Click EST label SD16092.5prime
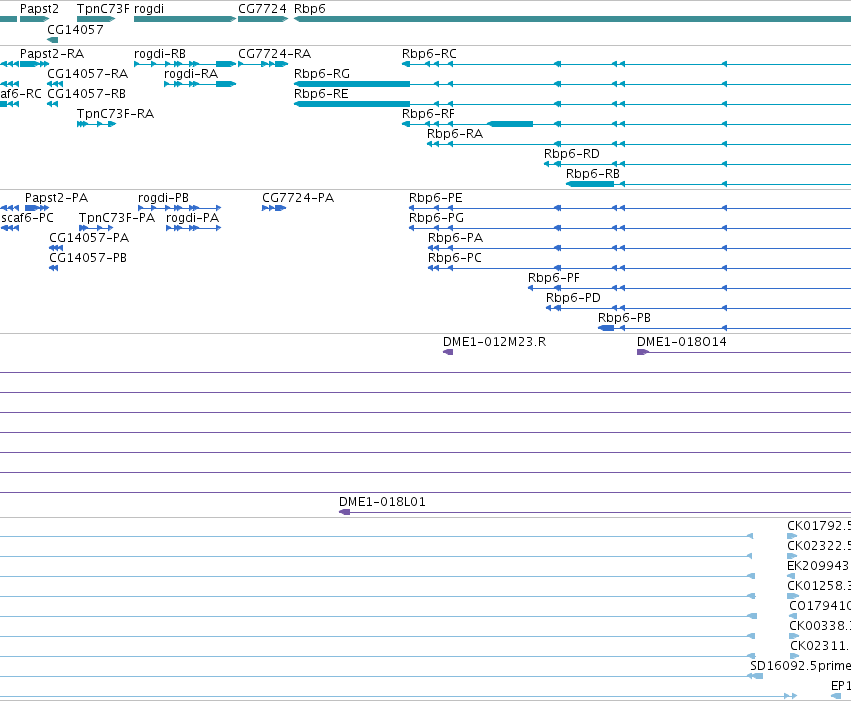This screenshot has height=701, width=851. [801, 666]
